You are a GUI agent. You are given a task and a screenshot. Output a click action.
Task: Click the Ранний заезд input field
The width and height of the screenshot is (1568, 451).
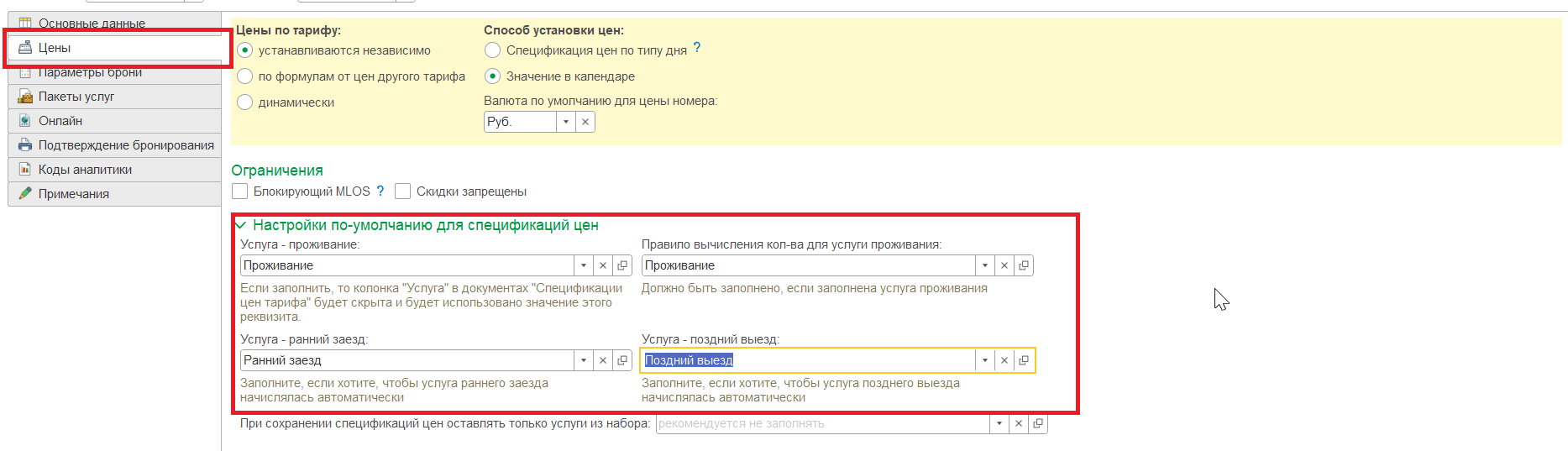pos(407,360)
